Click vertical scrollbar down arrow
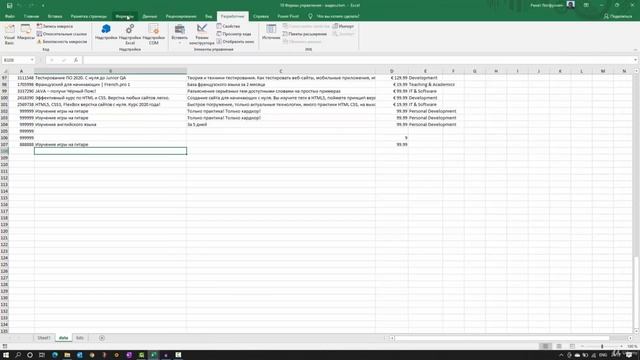 coord(636,331)
